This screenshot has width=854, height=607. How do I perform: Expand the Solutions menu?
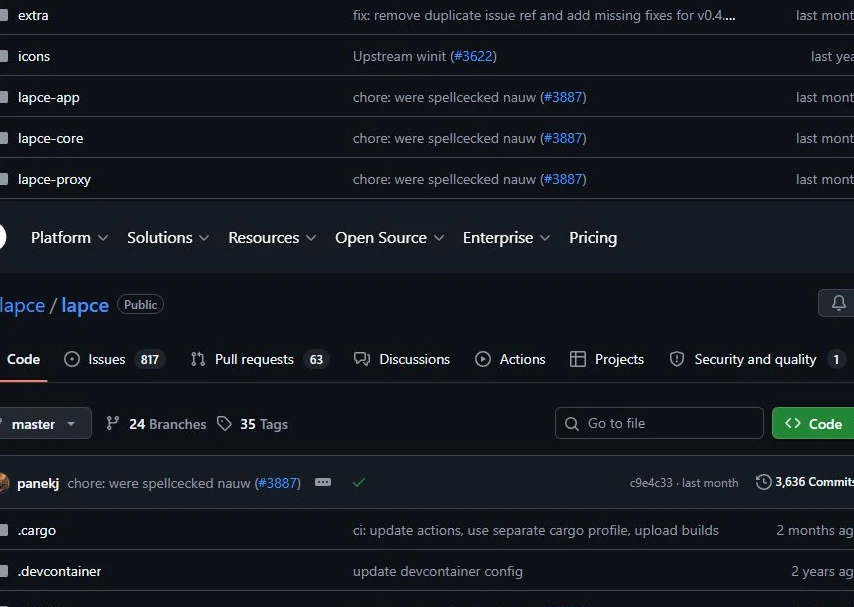tap(168, 238)
